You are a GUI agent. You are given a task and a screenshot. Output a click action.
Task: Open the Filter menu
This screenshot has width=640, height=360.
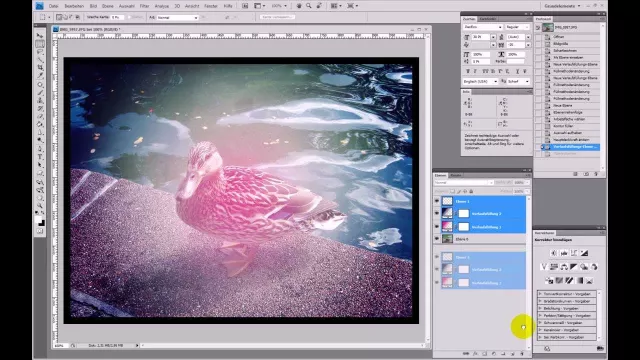tap(144, 6)
